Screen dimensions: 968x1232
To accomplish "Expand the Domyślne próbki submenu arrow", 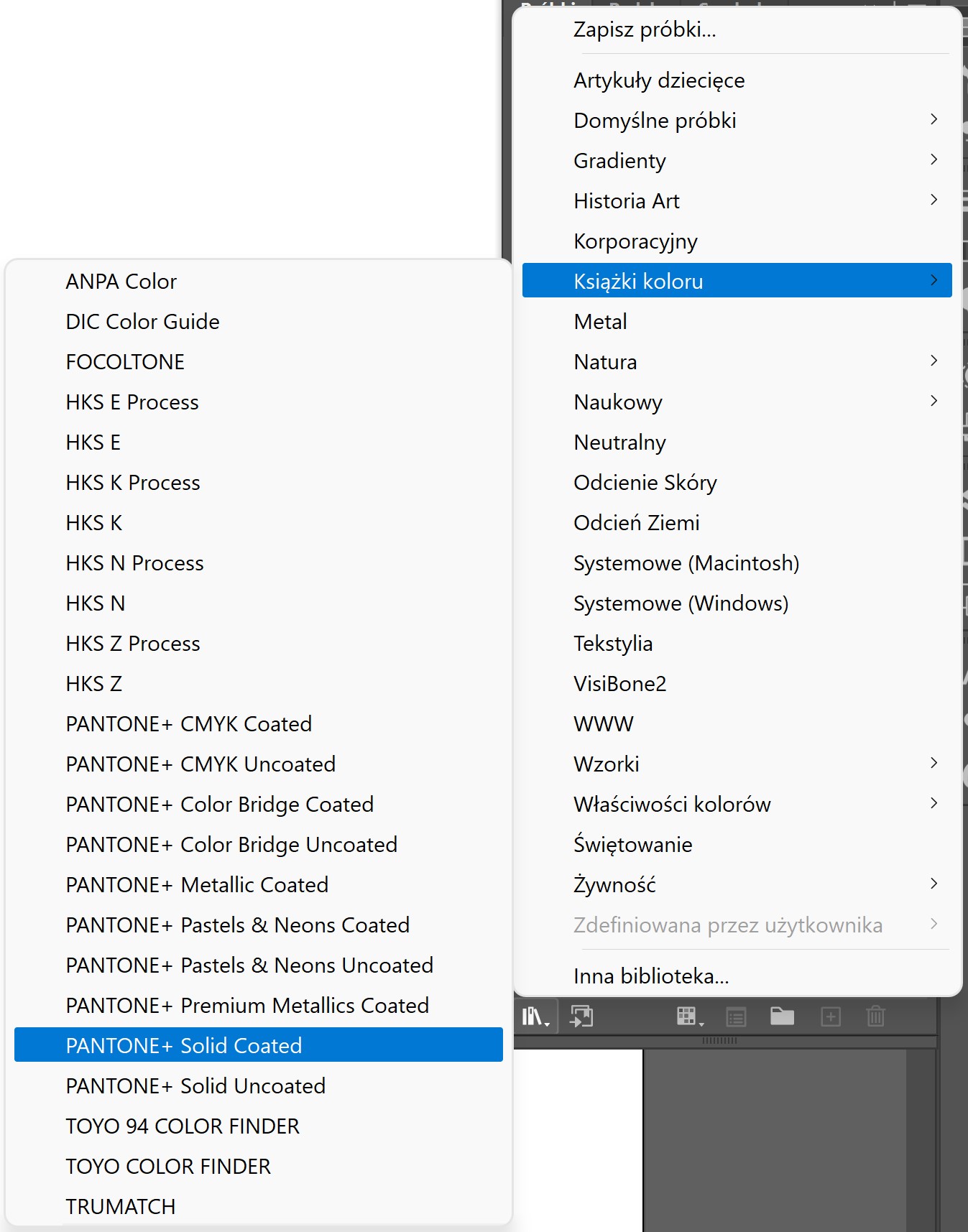I will point(934,119).
